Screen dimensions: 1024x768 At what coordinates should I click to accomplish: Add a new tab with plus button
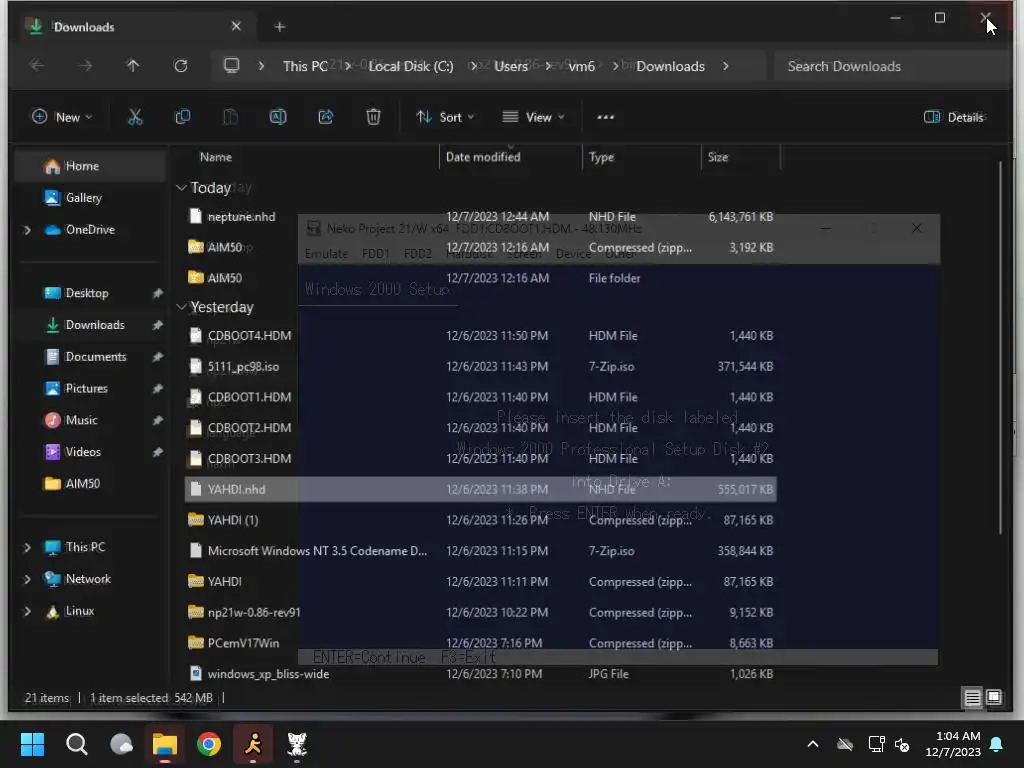(280, 27)
